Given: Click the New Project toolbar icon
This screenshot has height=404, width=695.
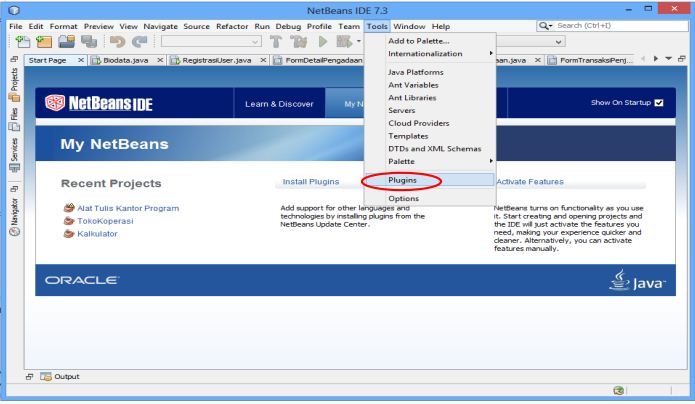Looking at the screenshot, I should coord(44,42).
